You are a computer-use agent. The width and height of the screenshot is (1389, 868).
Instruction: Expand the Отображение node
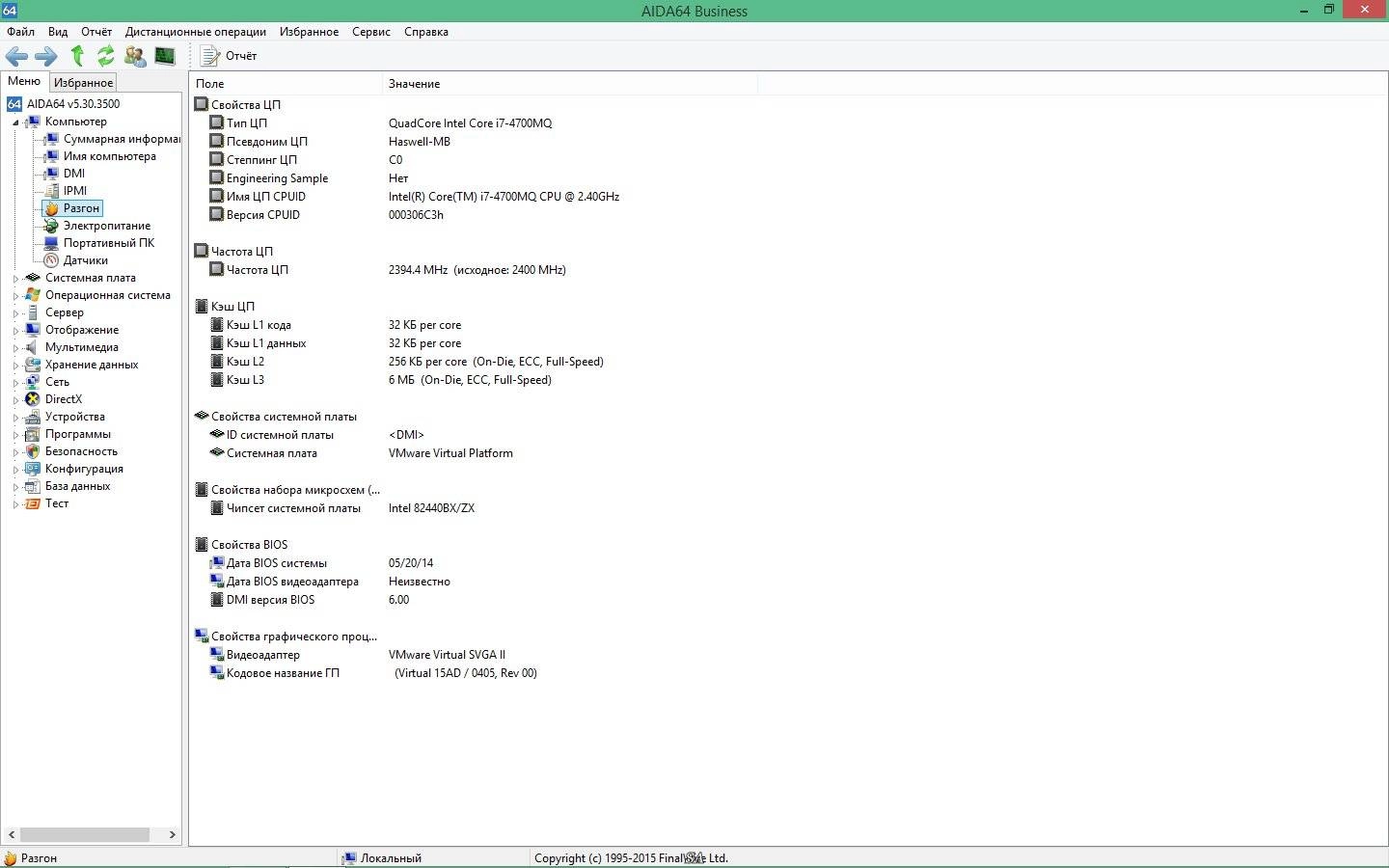15,331
